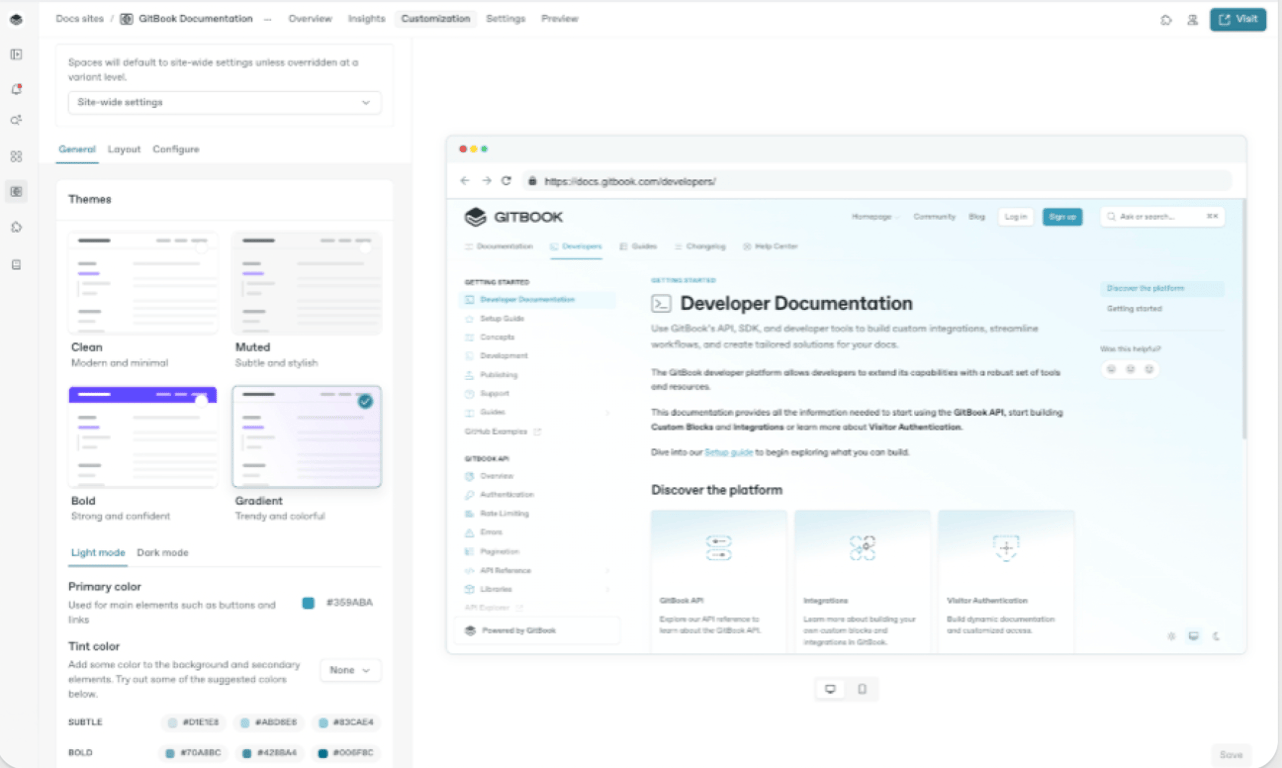1282x768 pixels.
Task: Open the Insights tab
Action: [x=366, y=19]
